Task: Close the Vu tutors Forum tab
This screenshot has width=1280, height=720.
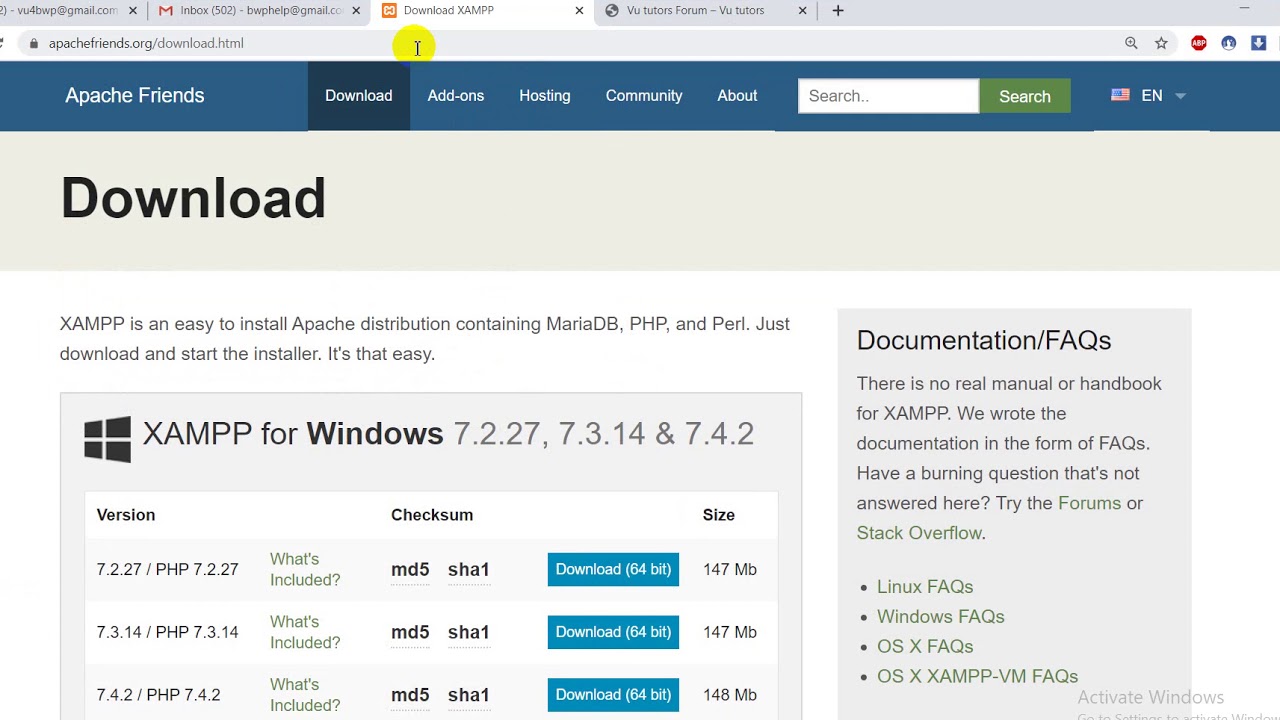Action: (x=802, y=11)
